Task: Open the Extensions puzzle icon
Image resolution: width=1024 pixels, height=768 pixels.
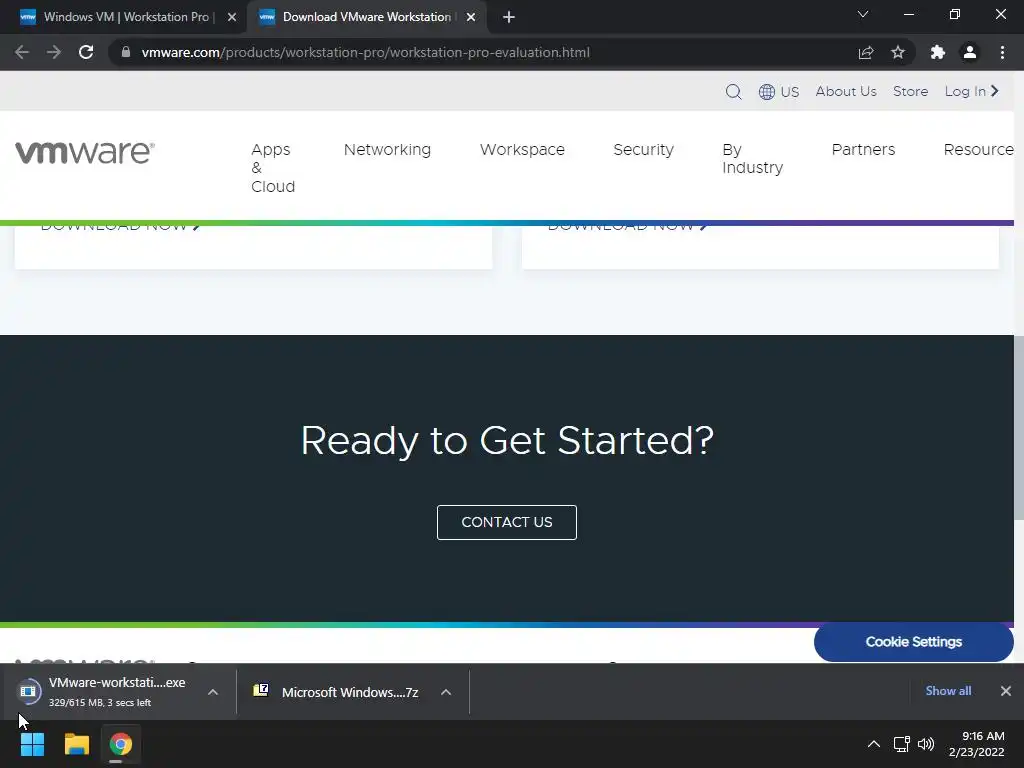Action: [x=938, y=52]
